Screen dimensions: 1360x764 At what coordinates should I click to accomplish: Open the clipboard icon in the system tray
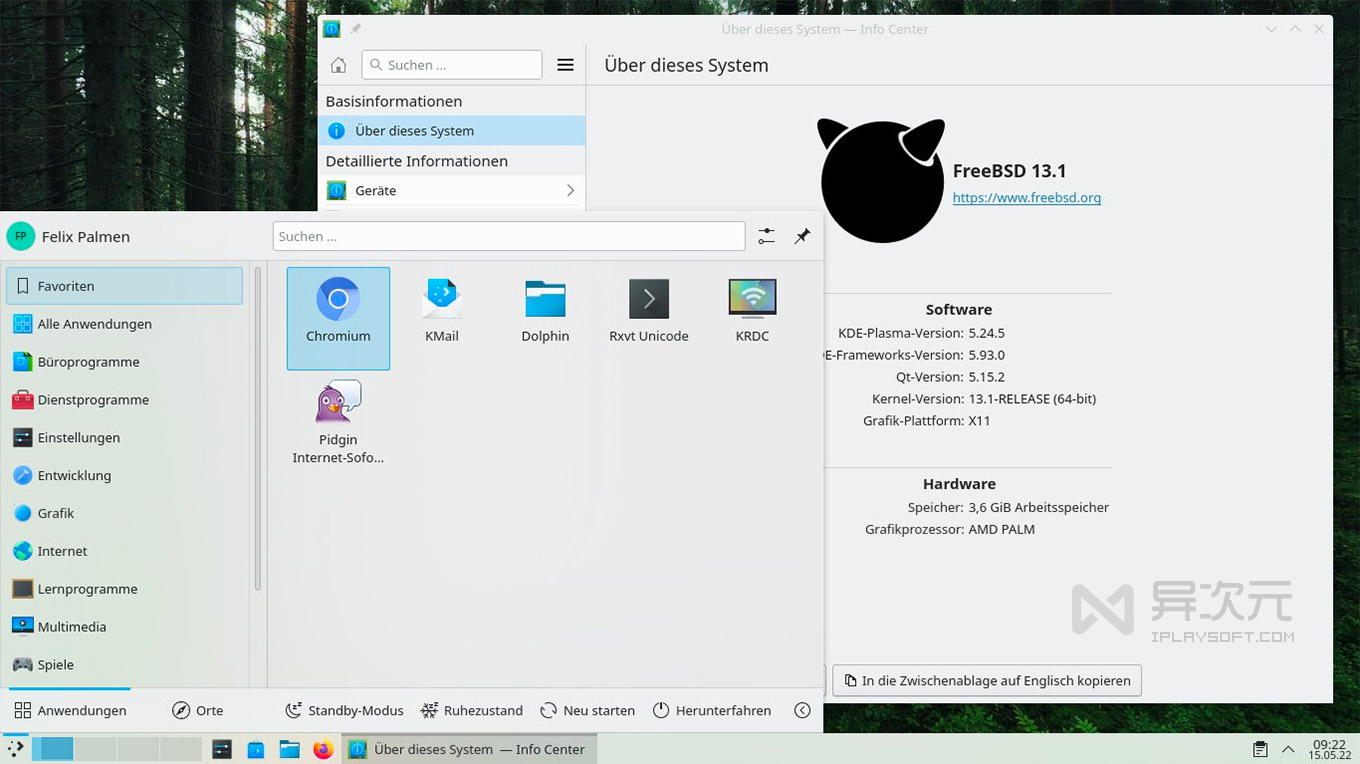click(x=1261, y=749)
